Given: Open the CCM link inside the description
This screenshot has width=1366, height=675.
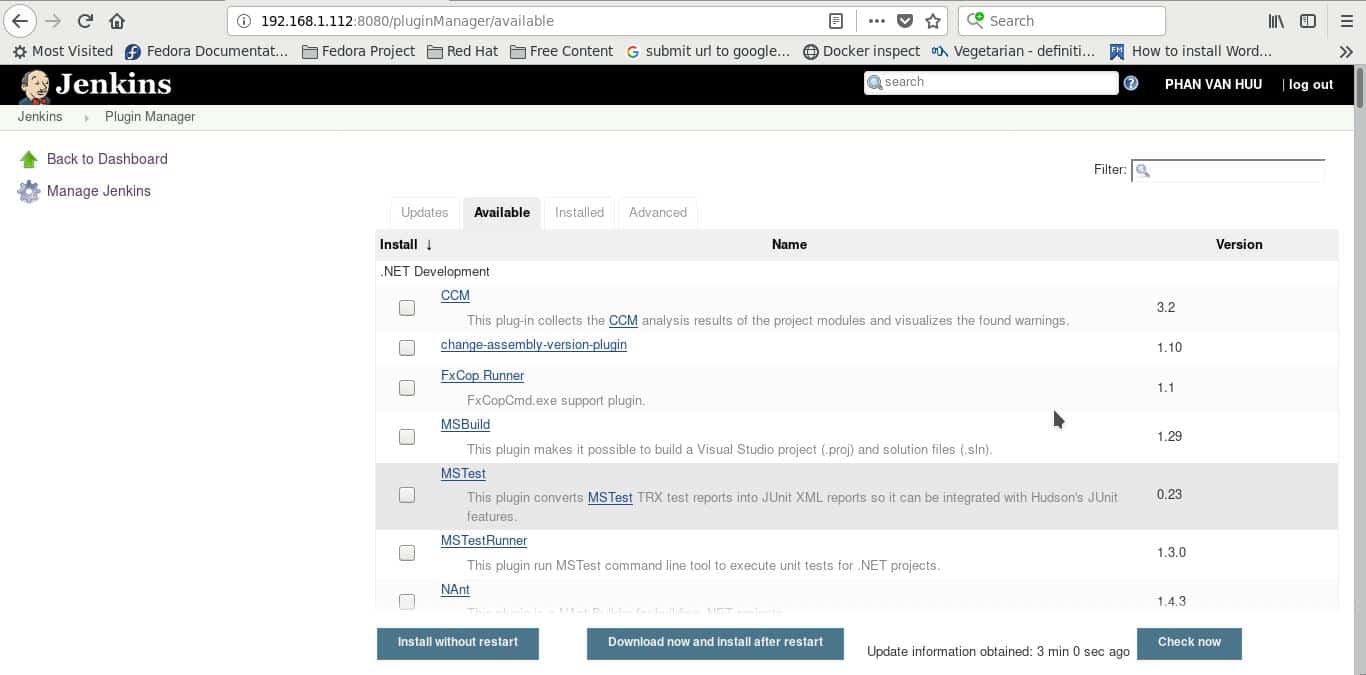Looking at the screenshot, I should [x=623, y=321].
